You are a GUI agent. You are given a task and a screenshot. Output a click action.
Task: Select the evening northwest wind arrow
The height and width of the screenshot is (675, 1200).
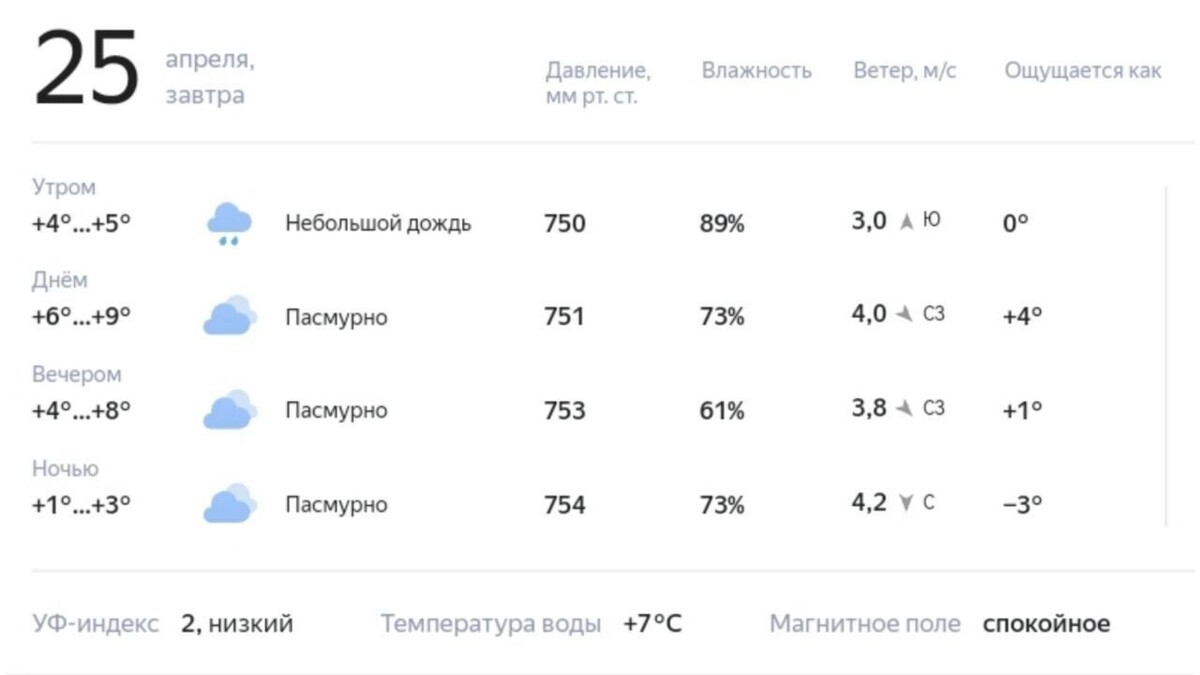(x=903, y=407)
